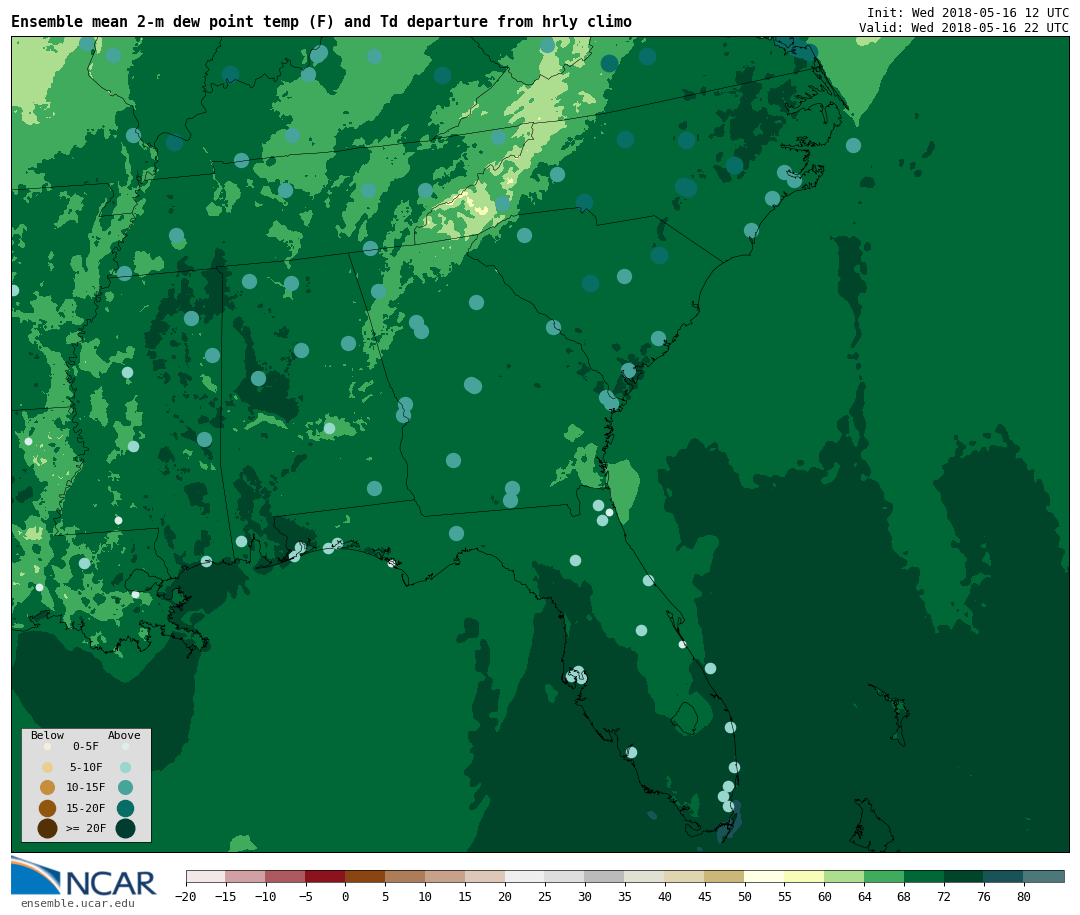Select the 'Above' legend heading

point(124,735)
